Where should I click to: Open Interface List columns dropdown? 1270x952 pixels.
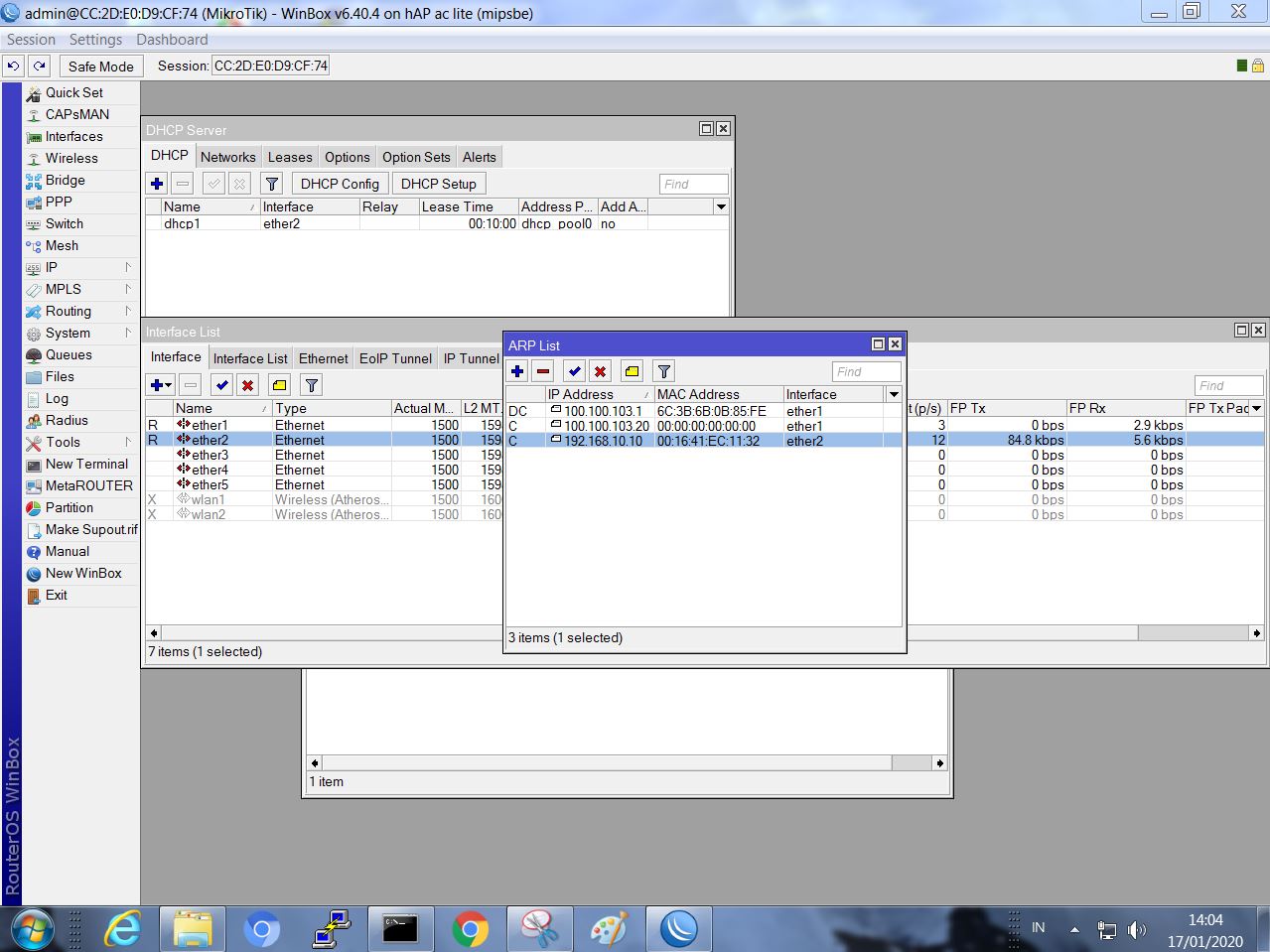1256,408
